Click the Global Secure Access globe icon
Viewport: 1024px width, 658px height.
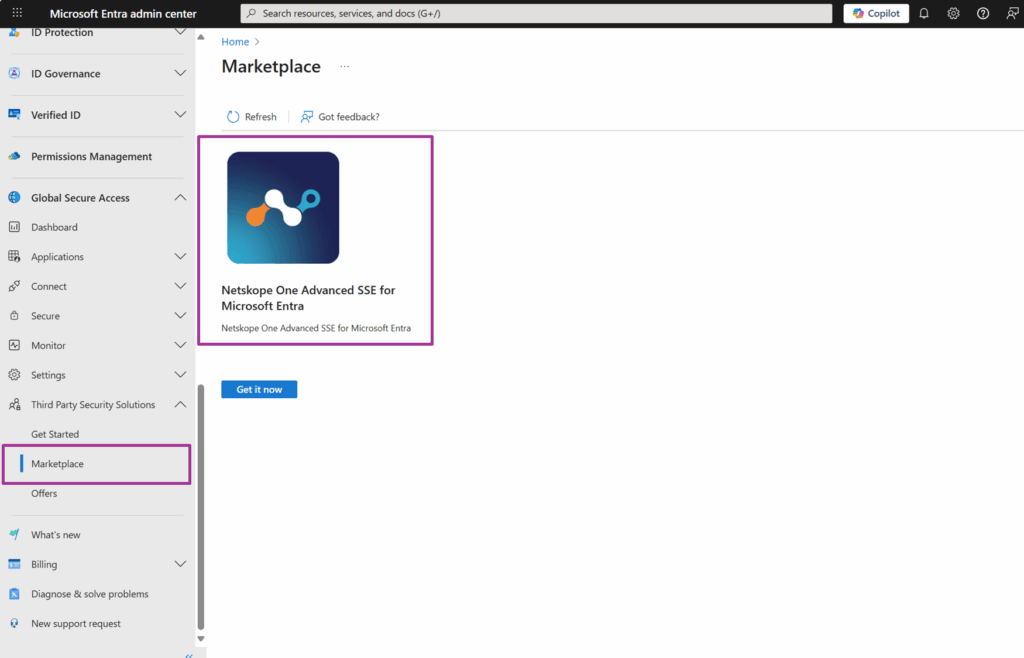click(14, 198)
